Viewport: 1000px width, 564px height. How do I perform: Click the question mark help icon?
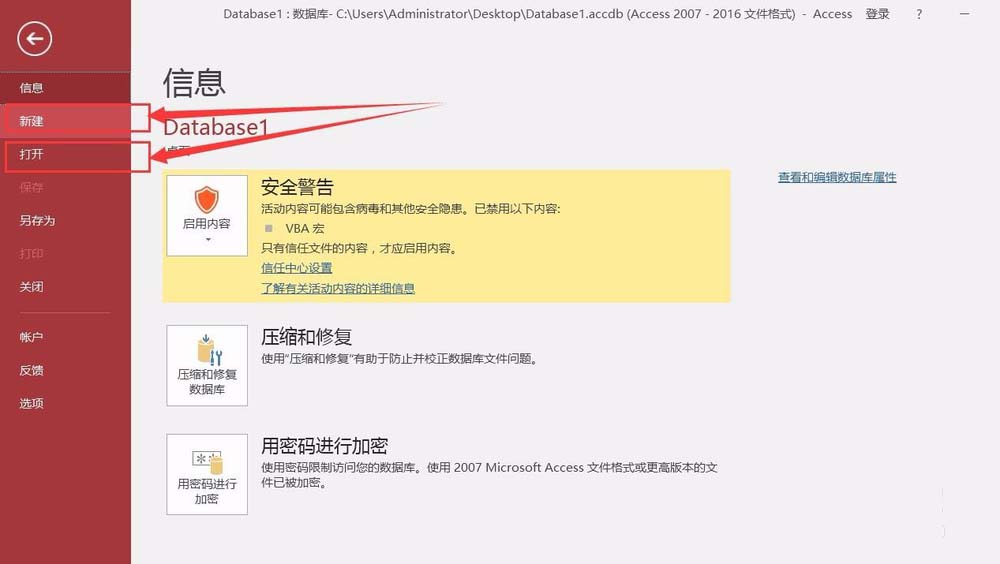(919, 14)
